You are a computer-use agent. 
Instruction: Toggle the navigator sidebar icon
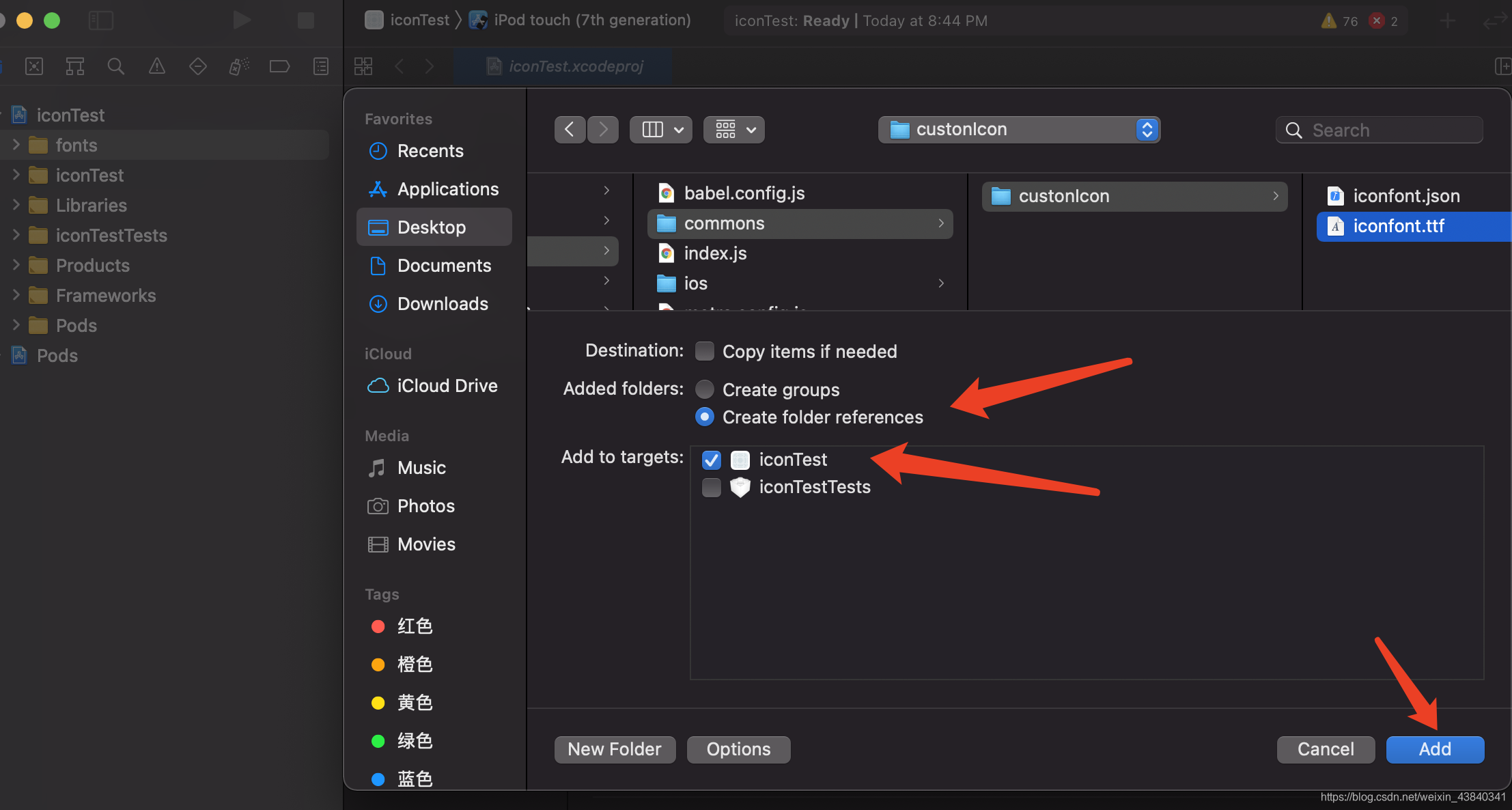coord(100,20)
